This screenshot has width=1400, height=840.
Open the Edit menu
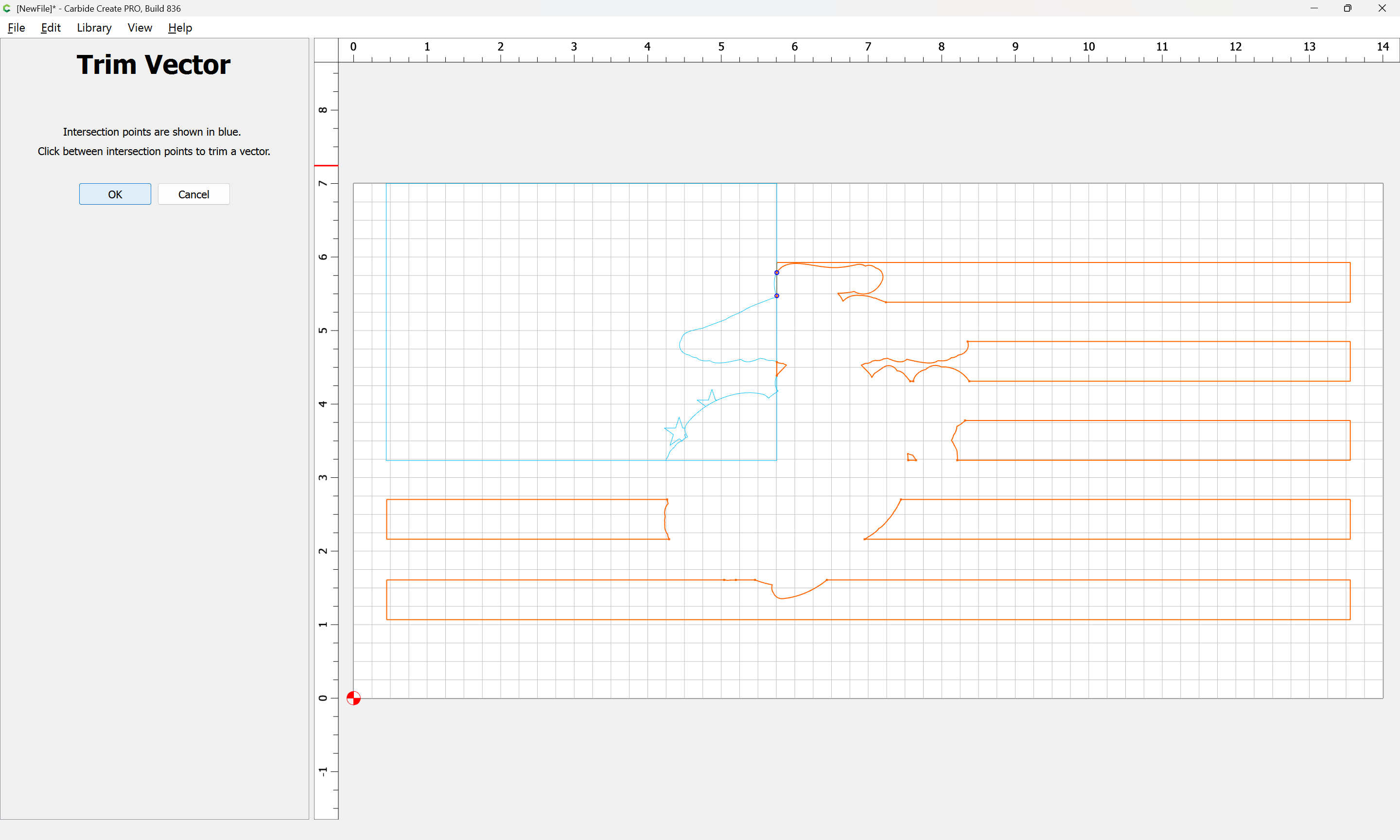pos(51,28)
